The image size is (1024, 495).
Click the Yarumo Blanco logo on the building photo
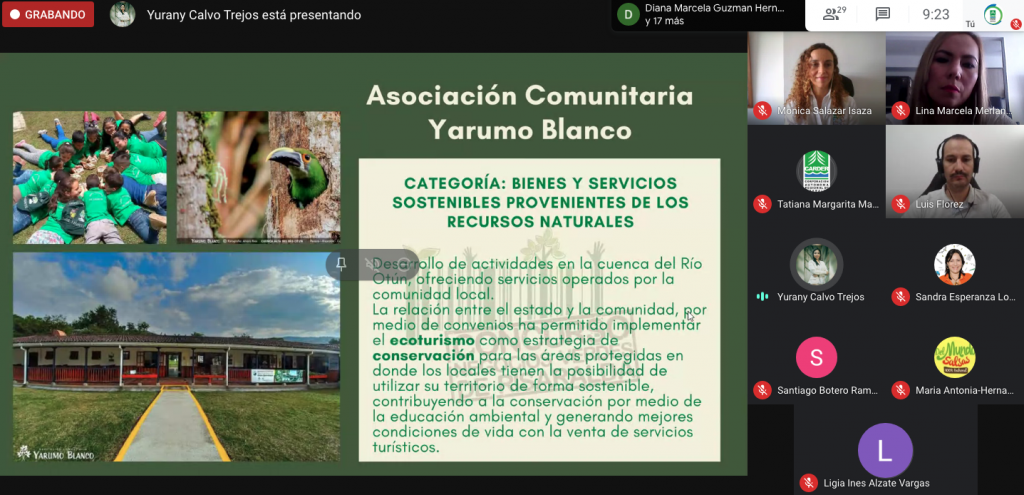[x=56, y=453]
